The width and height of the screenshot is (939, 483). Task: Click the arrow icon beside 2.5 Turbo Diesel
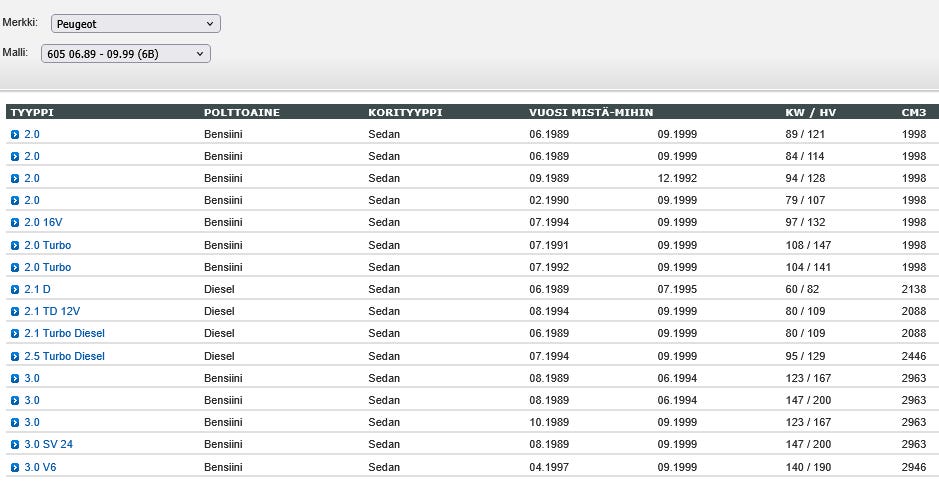(15, 357)
